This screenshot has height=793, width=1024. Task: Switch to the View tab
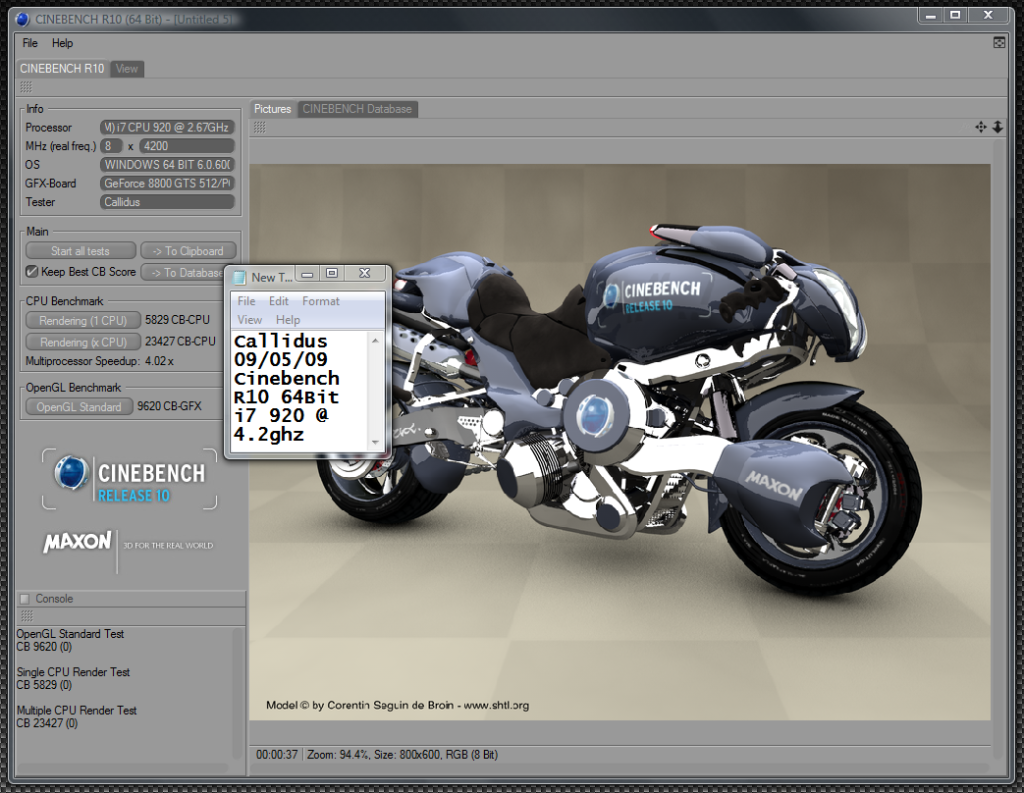(127, 69)
